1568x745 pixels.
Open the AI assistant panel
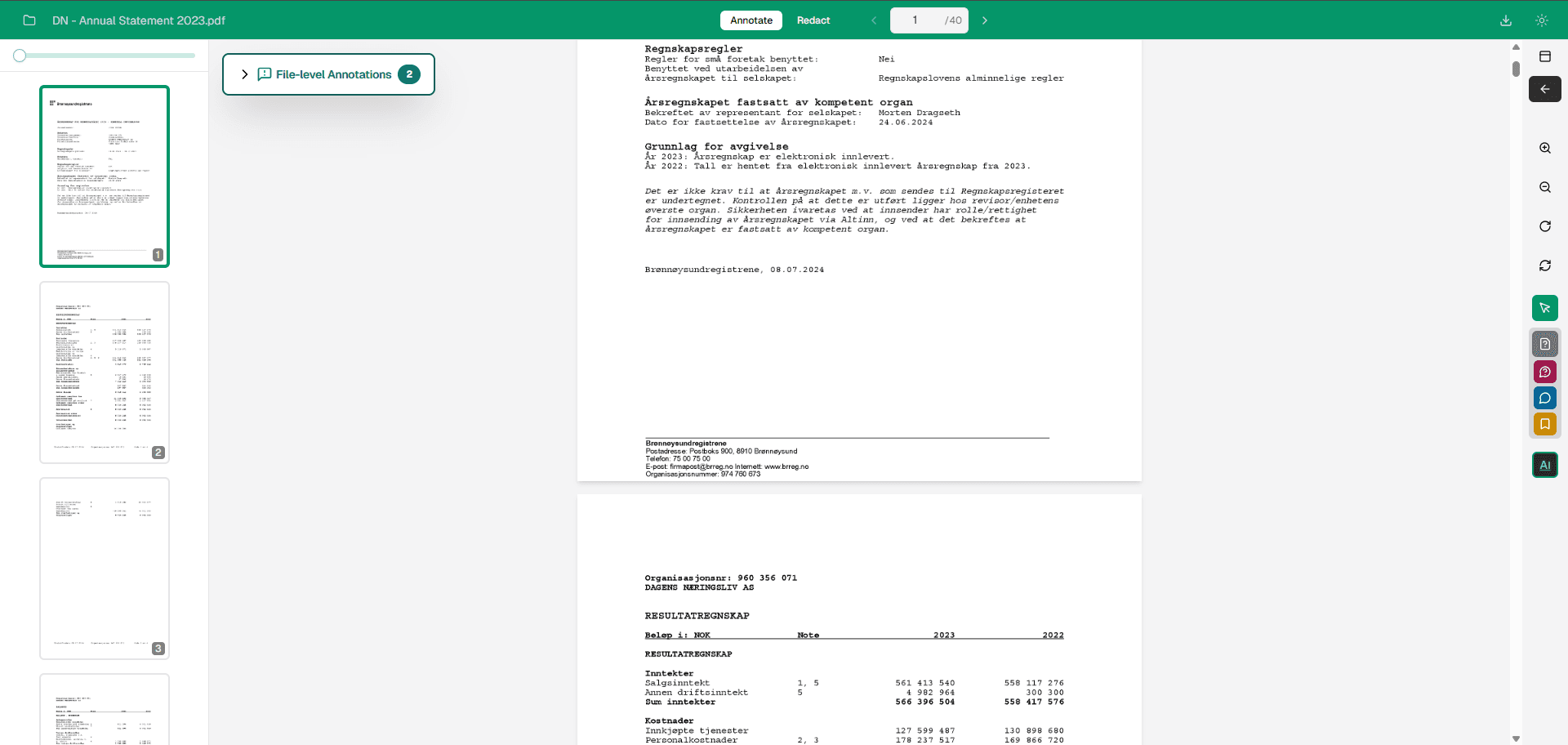(1545, 465)
